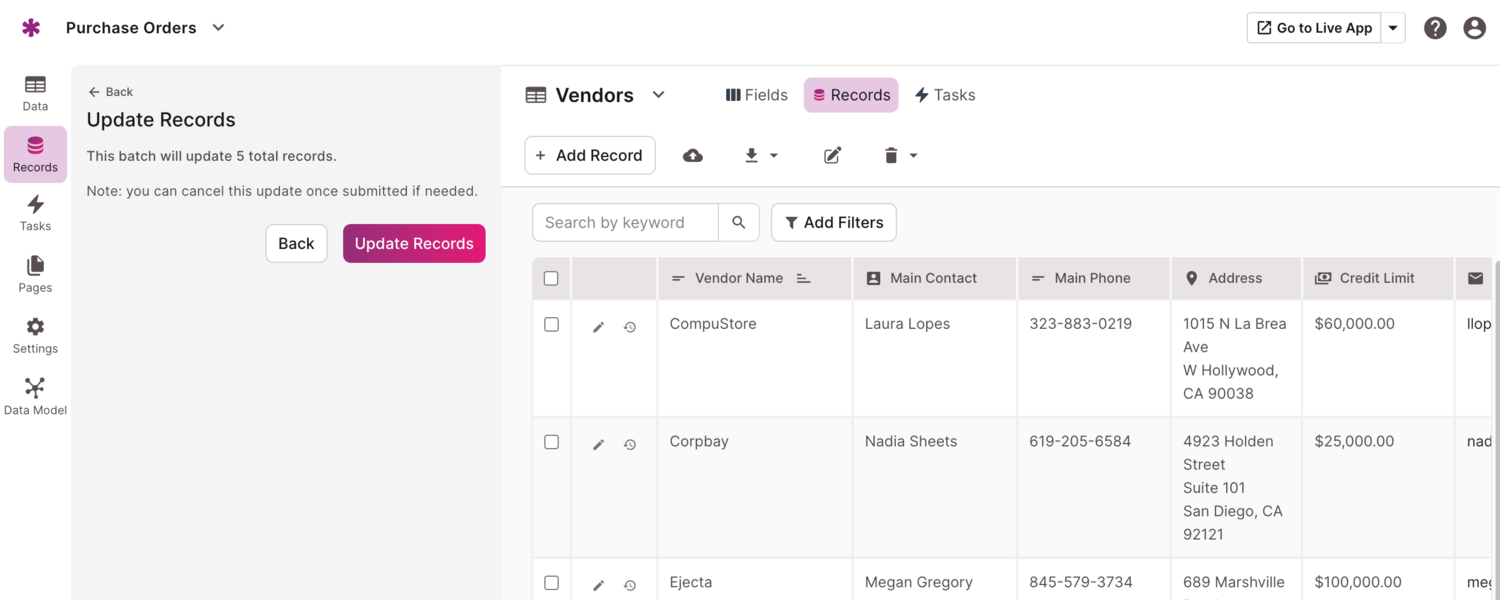This screenshot has height=600, width=1500.
Task: Switch to the Fields tab
Action: pyautogui.click(x=757, y=95)
